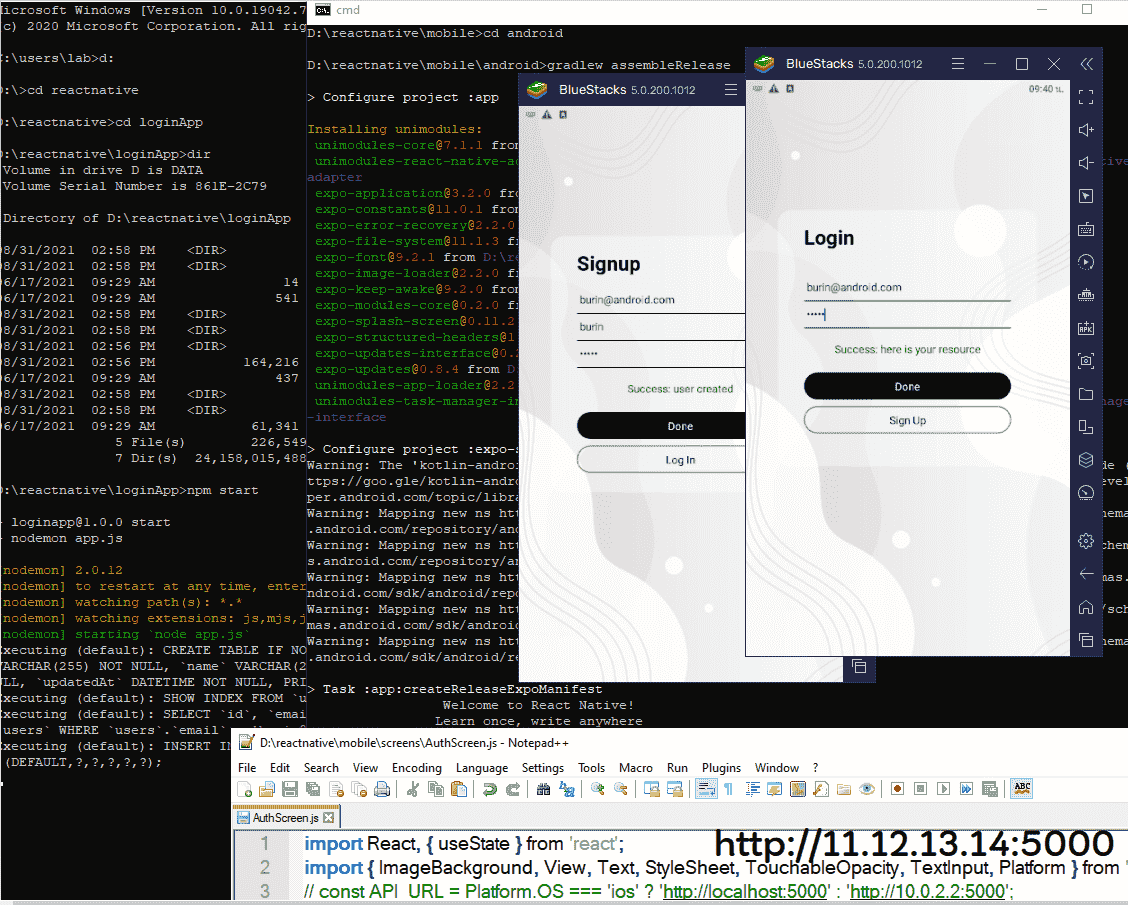The height and width of the screenshot is (905, 1128).
Task: Close the AuthScreen.js tab
Action: pyautogui.click(x=329, y=818)
